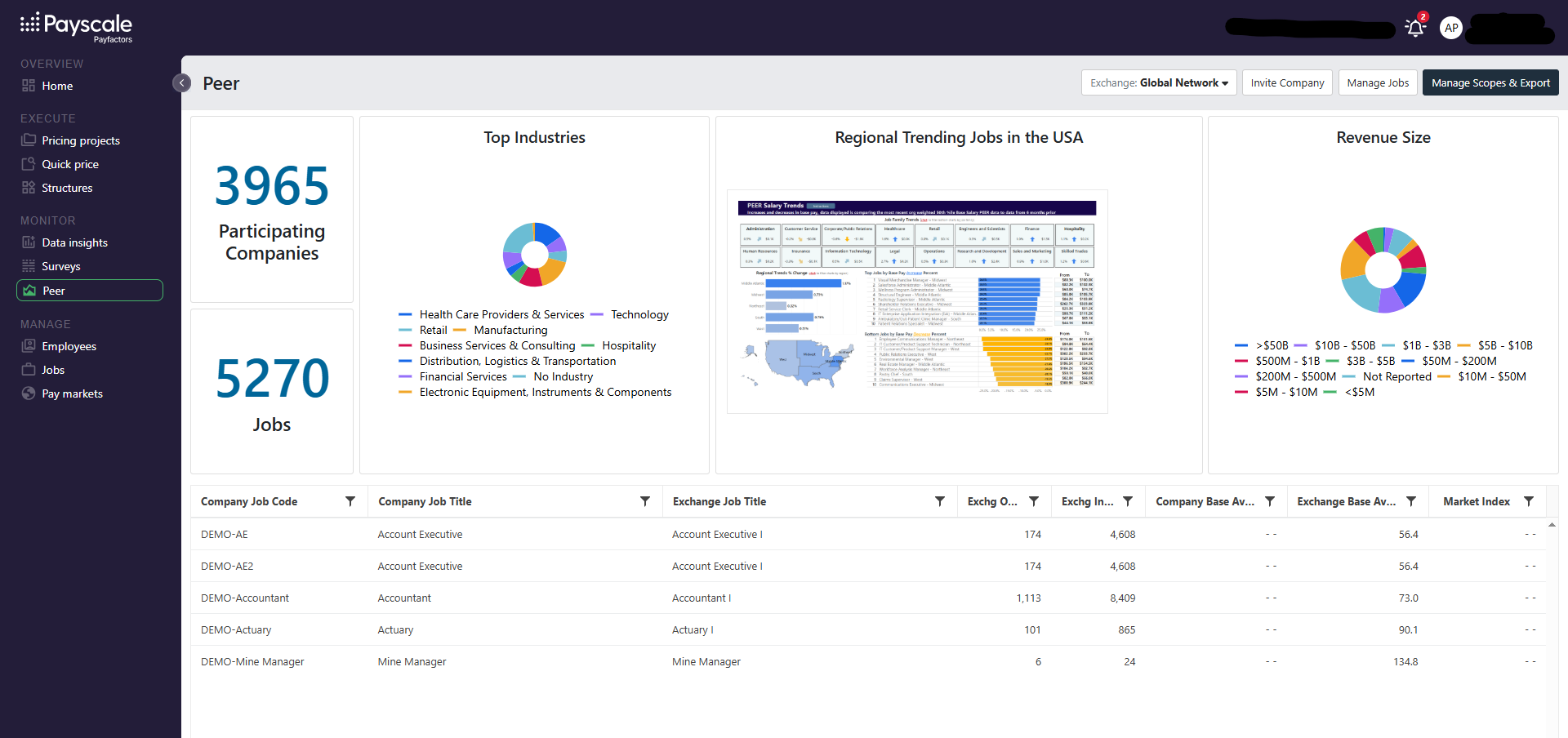Open the notifications bell icon

click(1415, 28)
